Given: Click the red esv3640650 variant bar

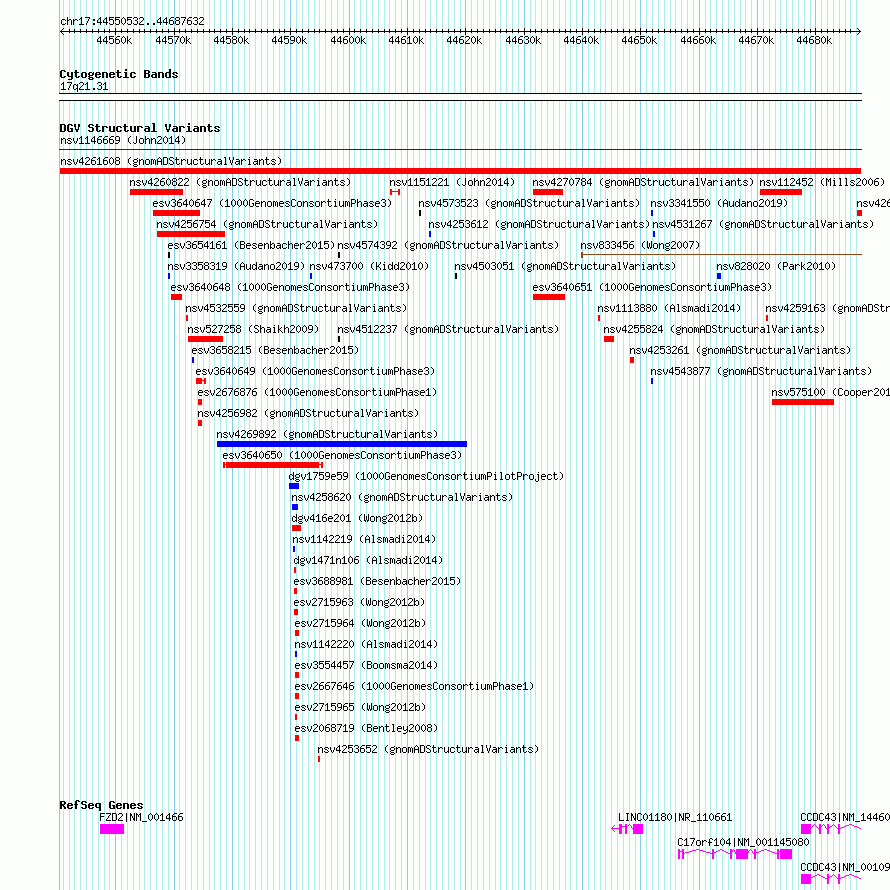Looking at the screenshot, I should (273, 465).
